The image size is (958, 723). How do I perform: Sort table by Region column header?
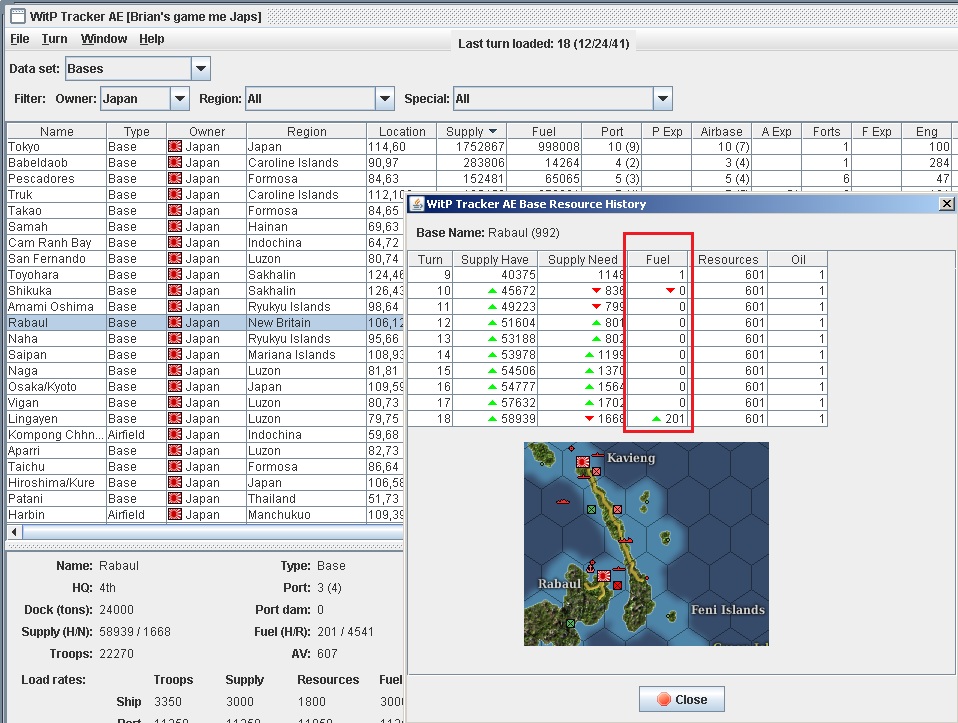307,131
